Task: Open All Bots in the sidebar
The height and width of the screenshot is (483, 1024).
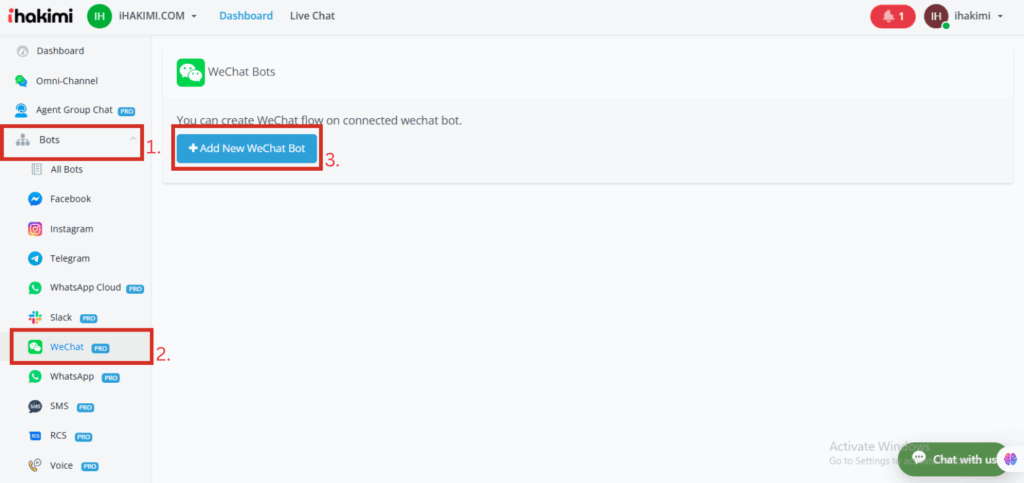Action: point(66,169)
